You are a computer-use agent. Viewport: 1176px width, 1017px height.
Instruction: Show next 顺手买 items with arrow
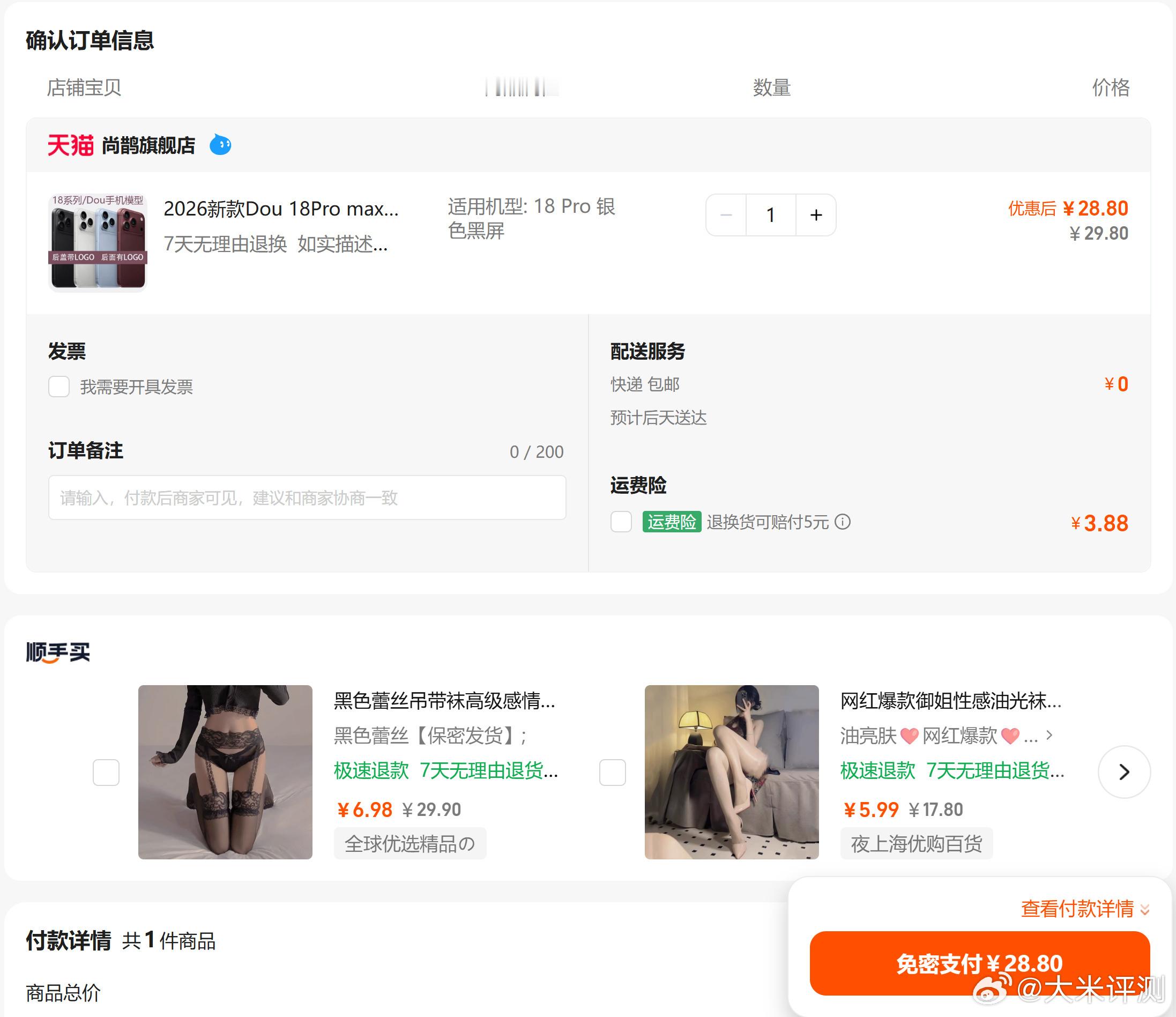pyautogui.click(x=1124, y=772)
